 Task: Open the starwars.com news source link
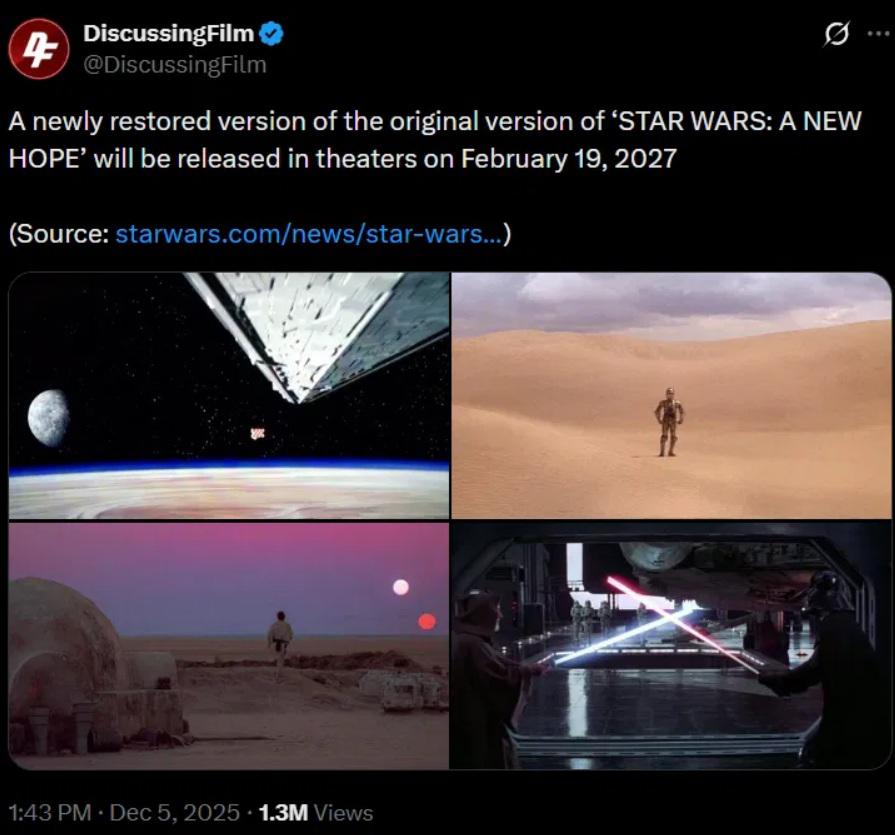pyautogui.click(x=309, y=233)
